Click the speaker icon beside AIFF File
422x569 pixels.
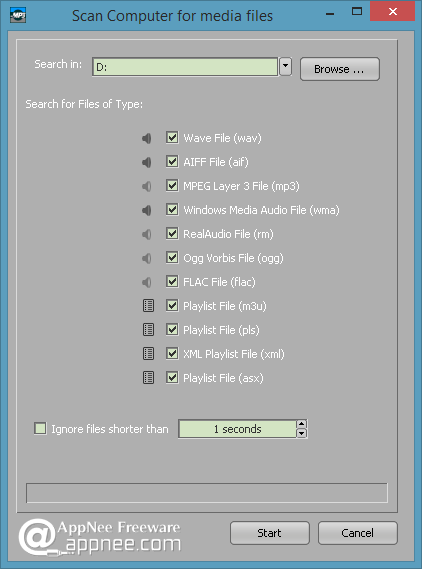click(x=147, y=162)
